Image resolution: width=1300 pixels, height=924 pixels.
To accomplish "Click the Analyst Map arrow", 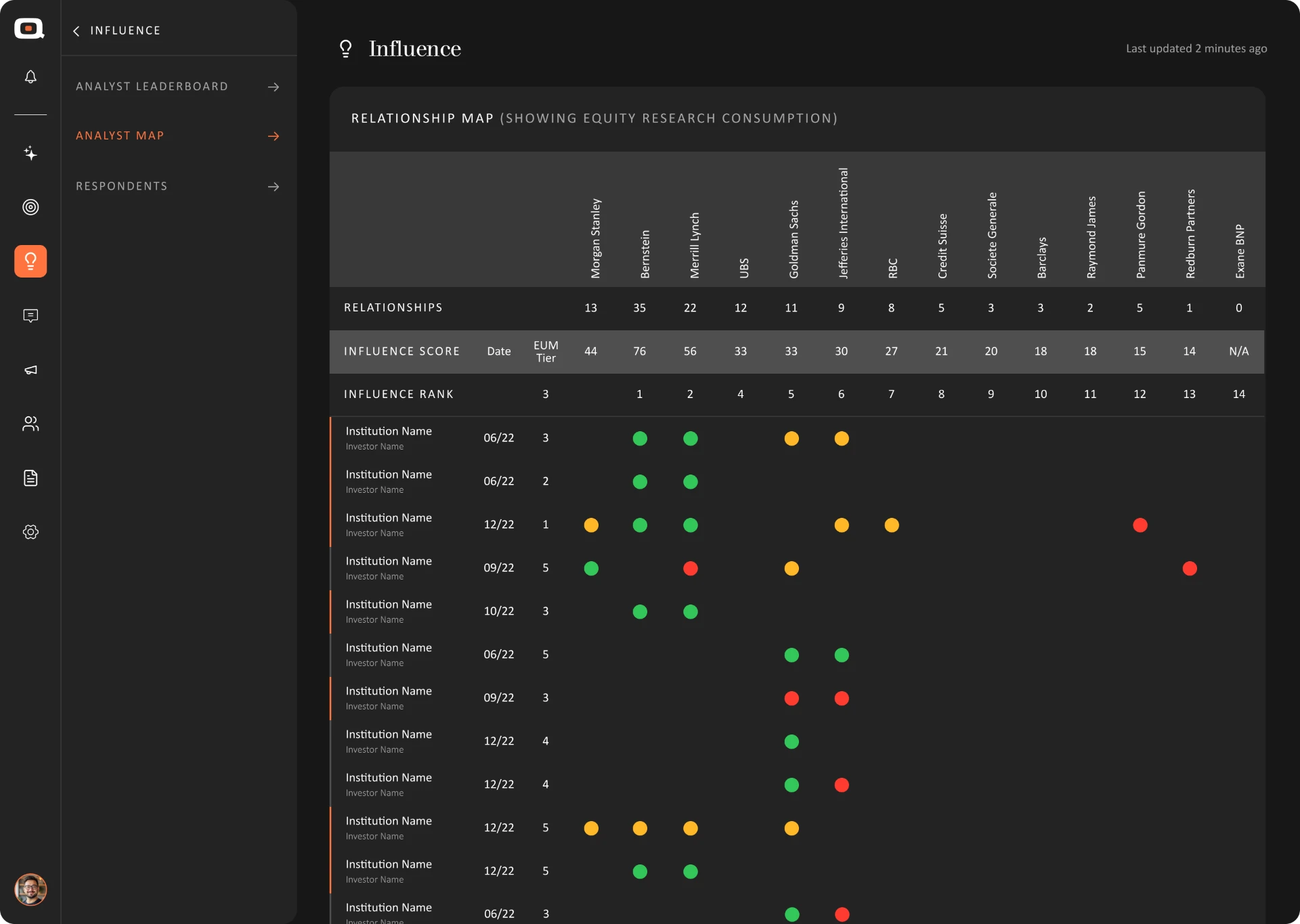I will (274, 136).
